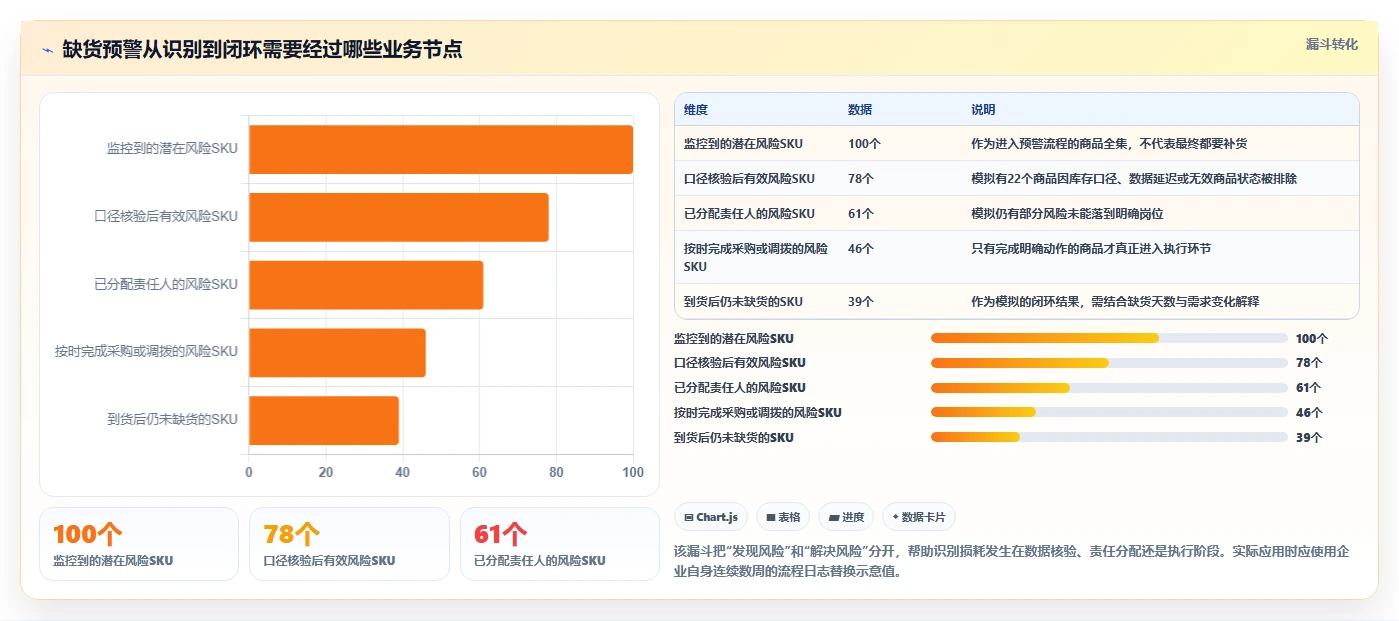1399x621 pixels.
Task: Select the 说明 column header
Action: coord(983,109)
